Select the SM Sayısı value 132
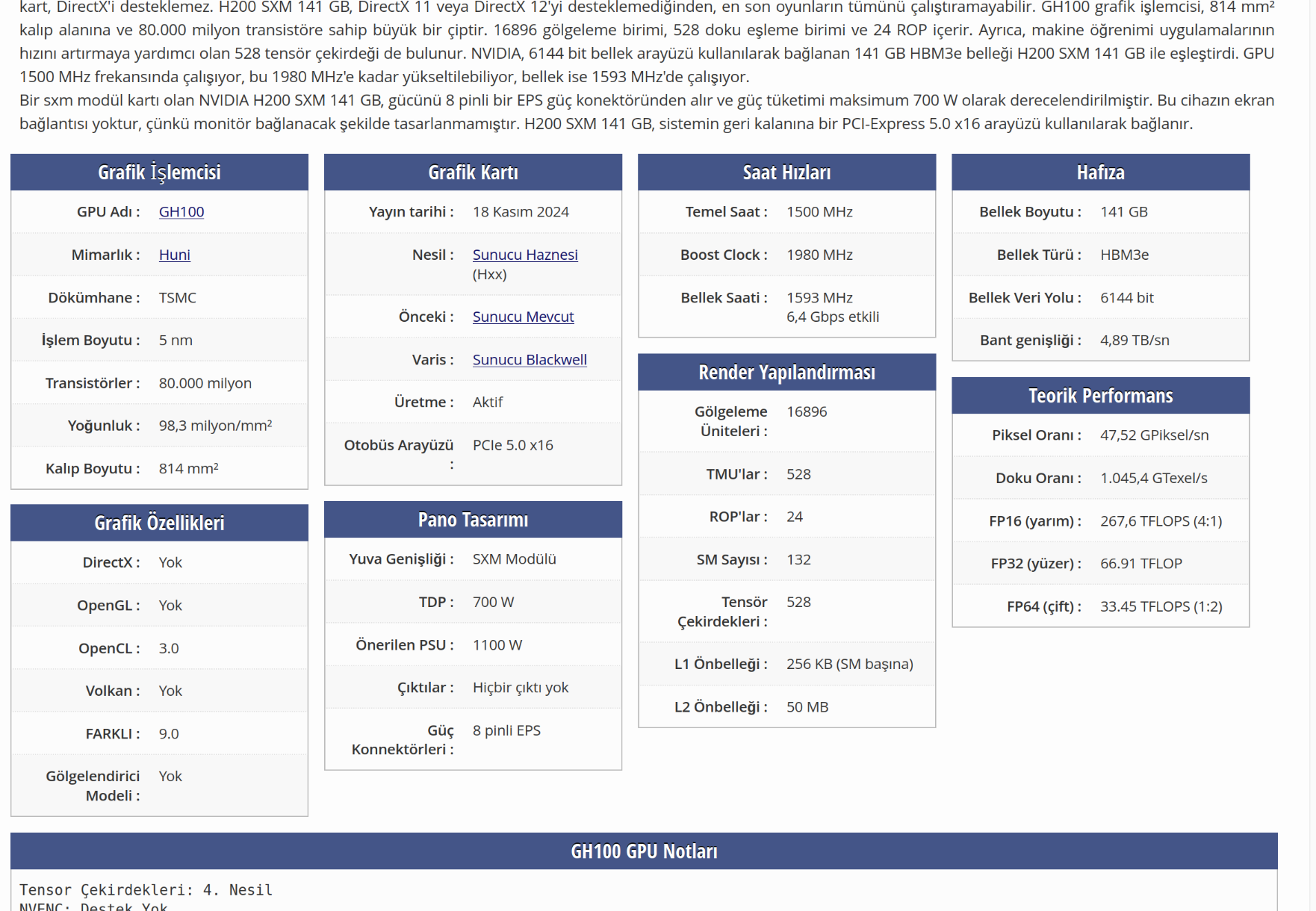The height and width of the screenshot is (911, 1316). 798,560
